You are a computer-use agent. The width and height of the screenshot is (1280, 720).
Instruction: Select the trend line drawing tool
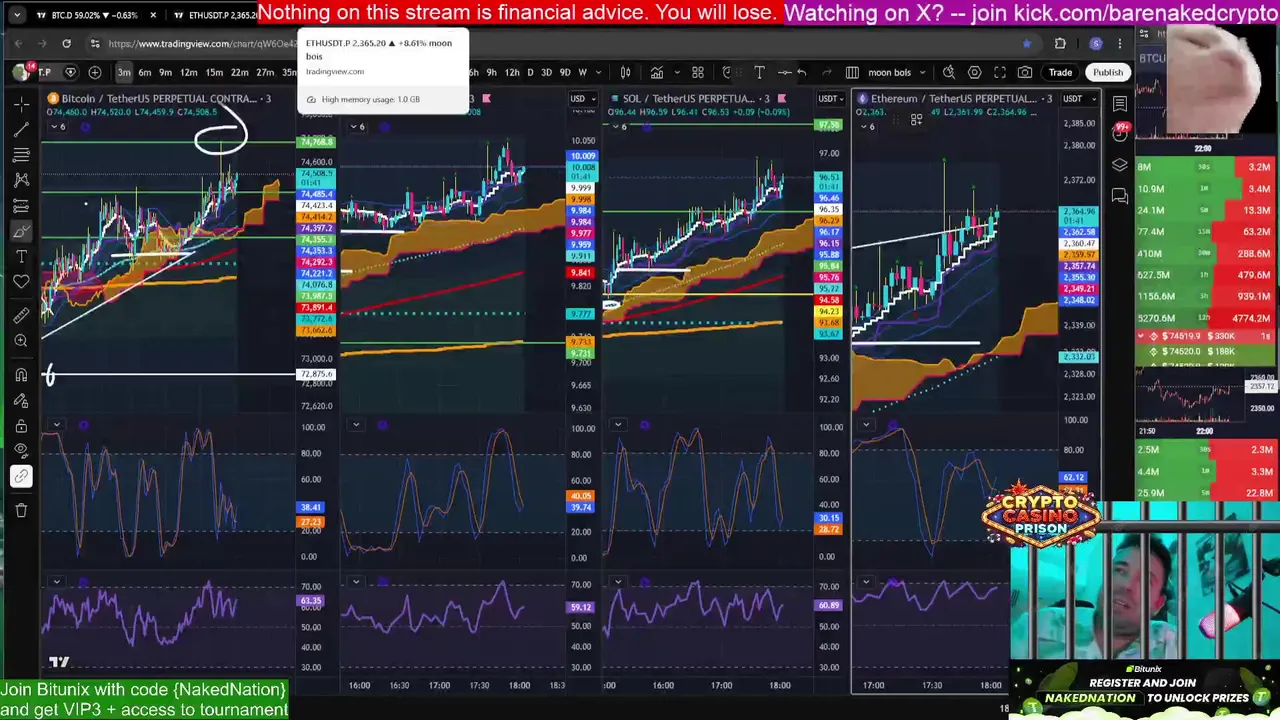(21, 130)
